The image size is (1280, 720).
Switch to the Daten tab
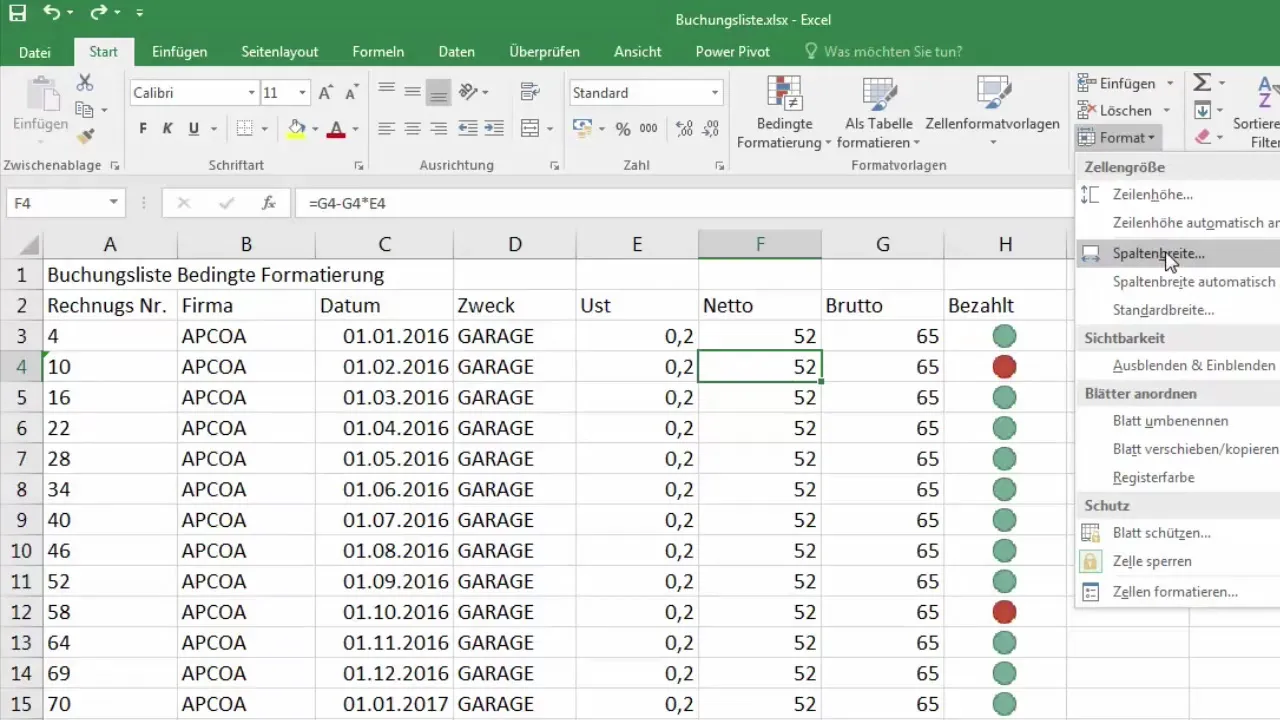pyautogui.click(x=457, y=52)
